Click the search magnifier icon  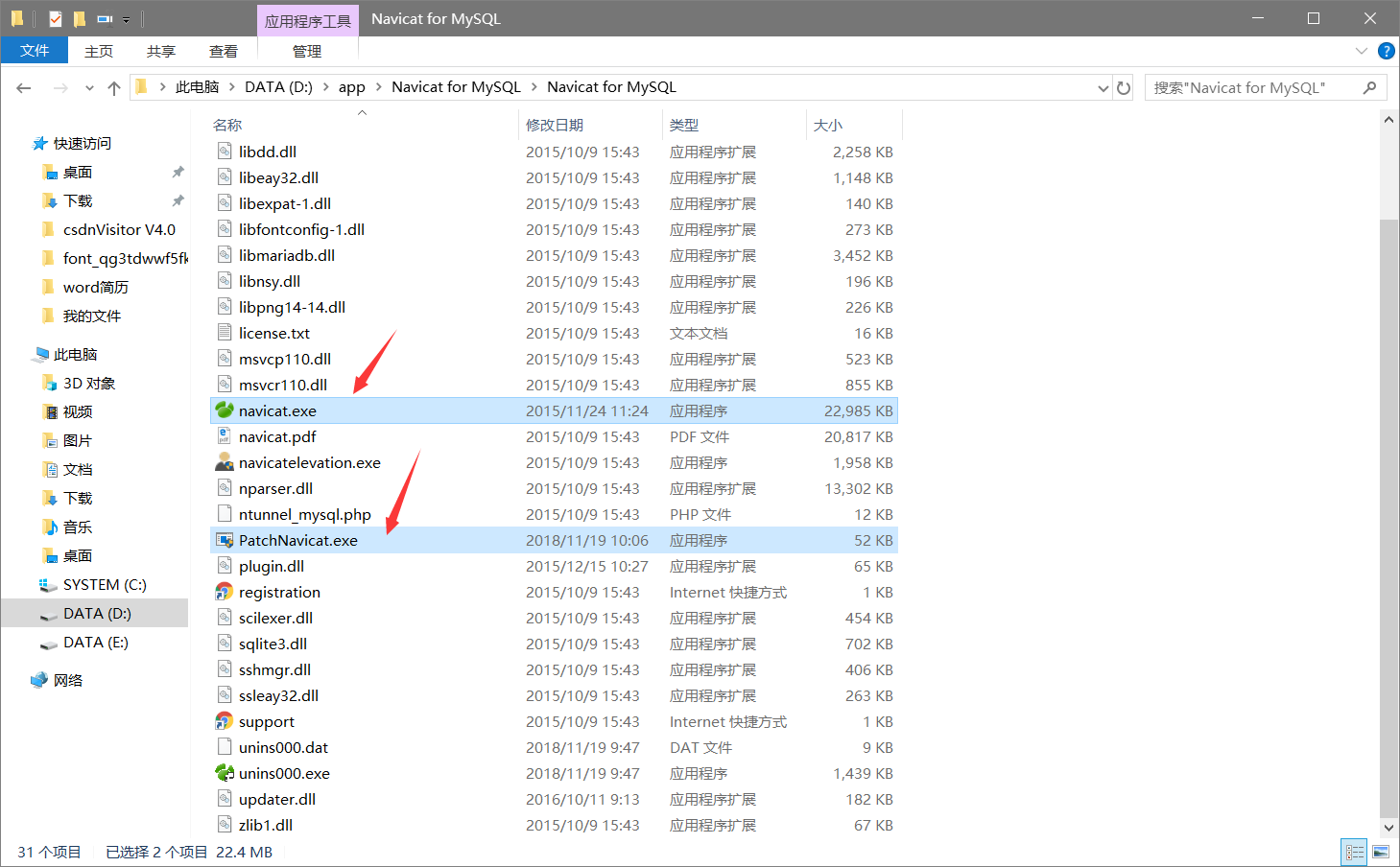point(1369,87)
